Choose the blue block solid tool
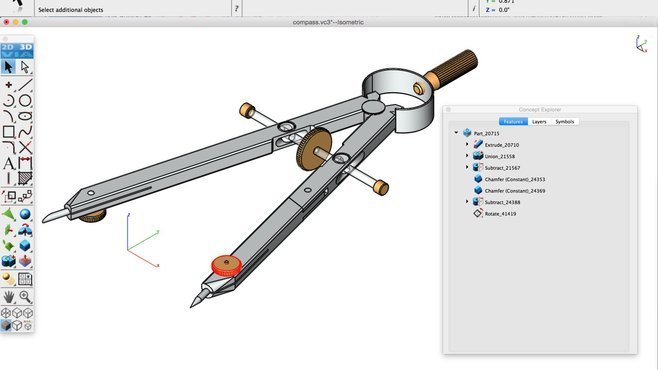Screen dimensions: 658x370 (x=25, y=245)
